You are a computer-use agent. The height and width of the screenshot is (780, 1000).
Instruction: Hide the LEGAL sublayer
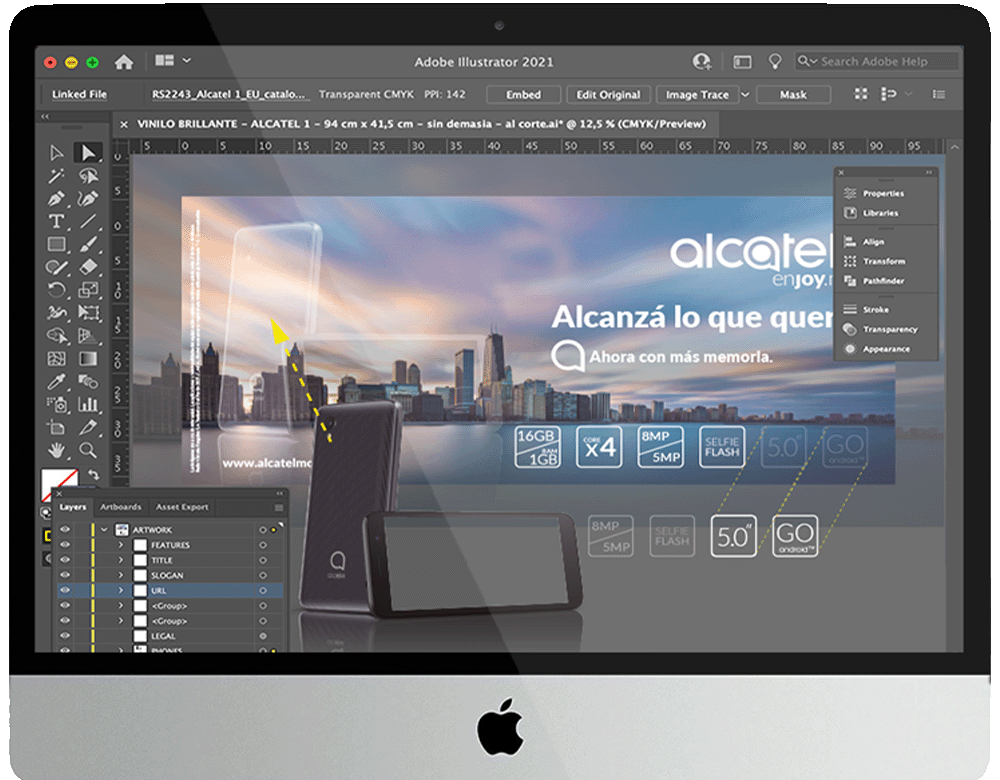coord(65,636)
